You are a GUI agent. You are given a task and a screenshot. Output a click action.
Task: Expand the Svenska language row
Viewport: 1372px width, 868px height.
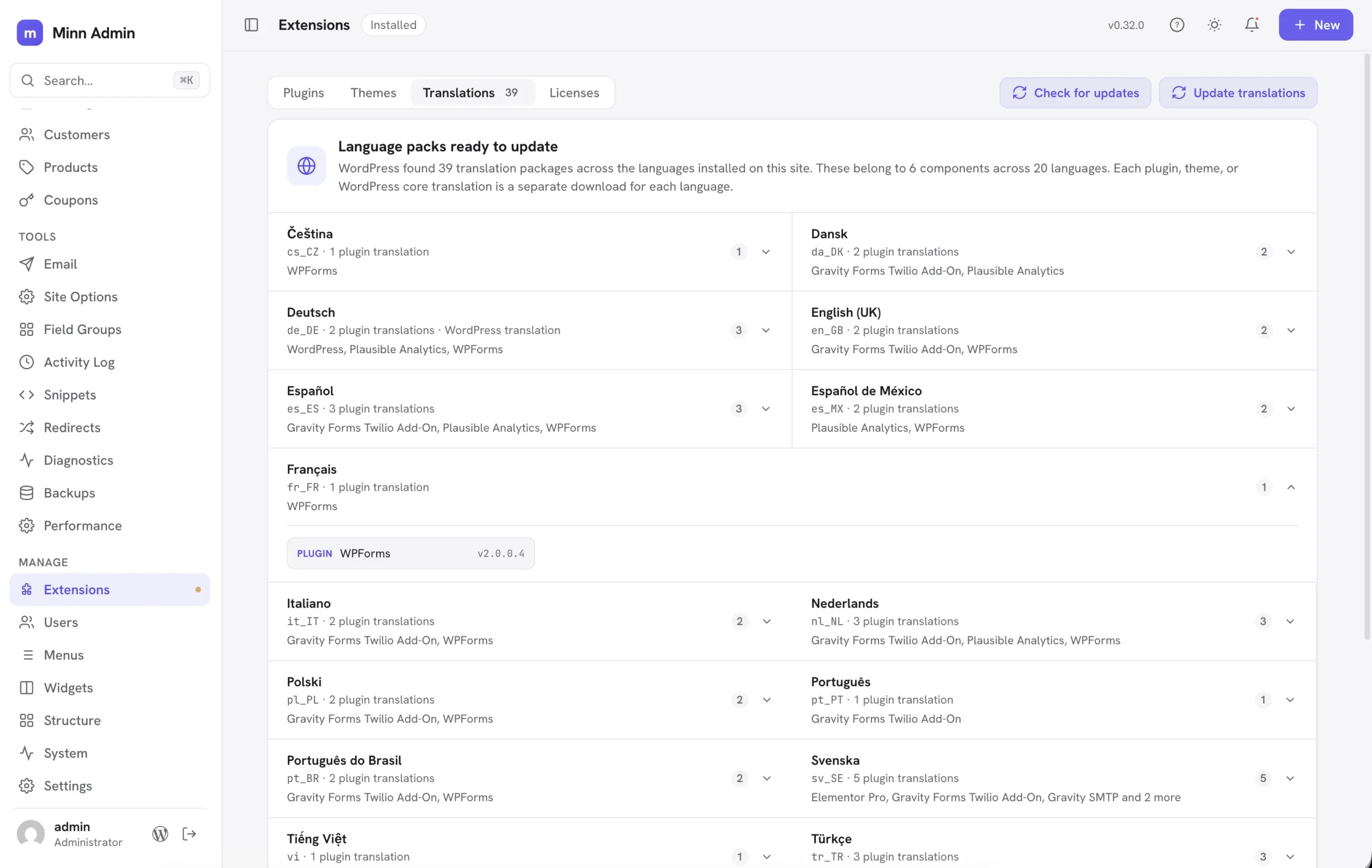1054,779
